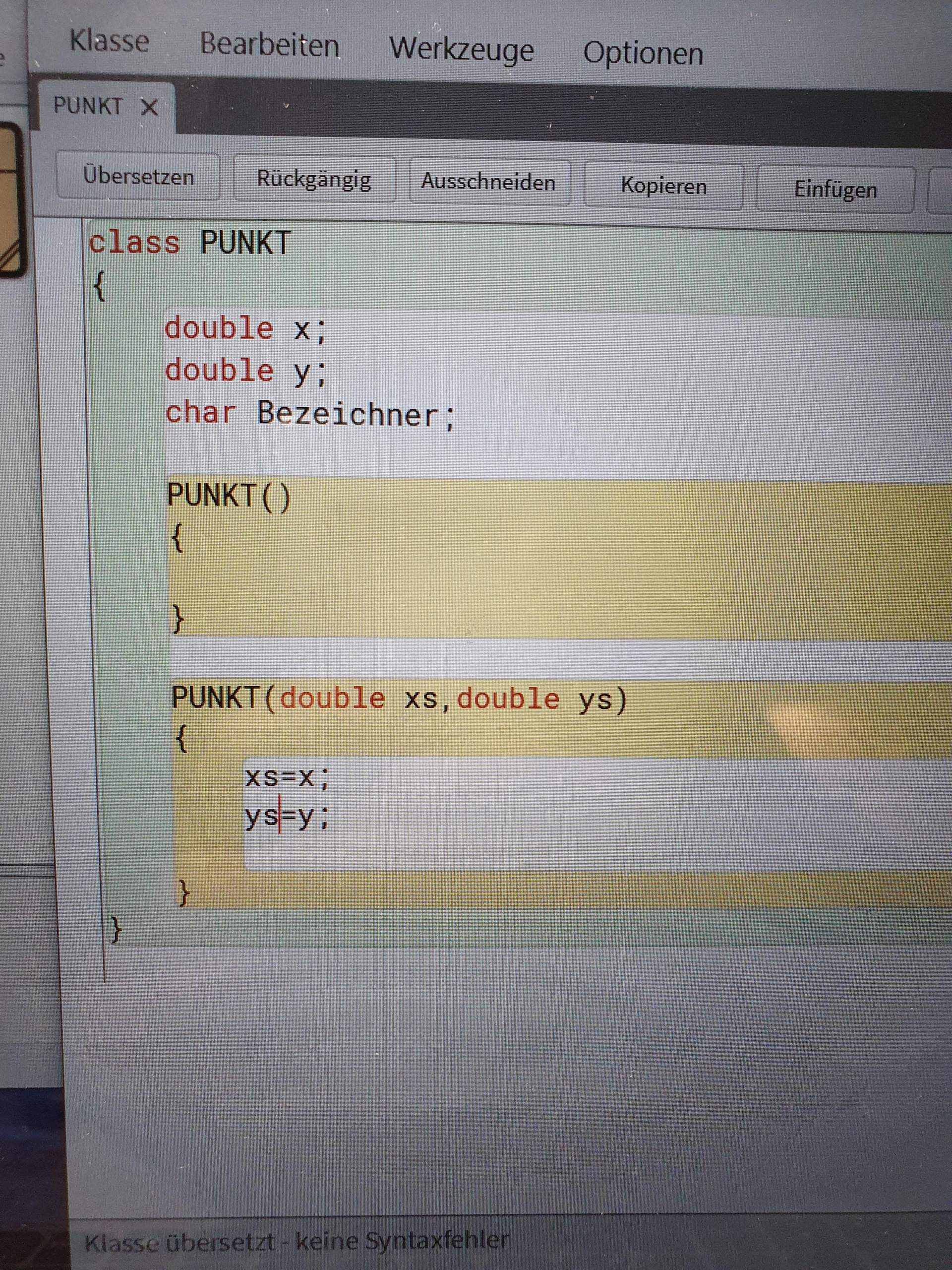Select the PUNKT editor tab
952x1270 pixels.
[88, 106]
